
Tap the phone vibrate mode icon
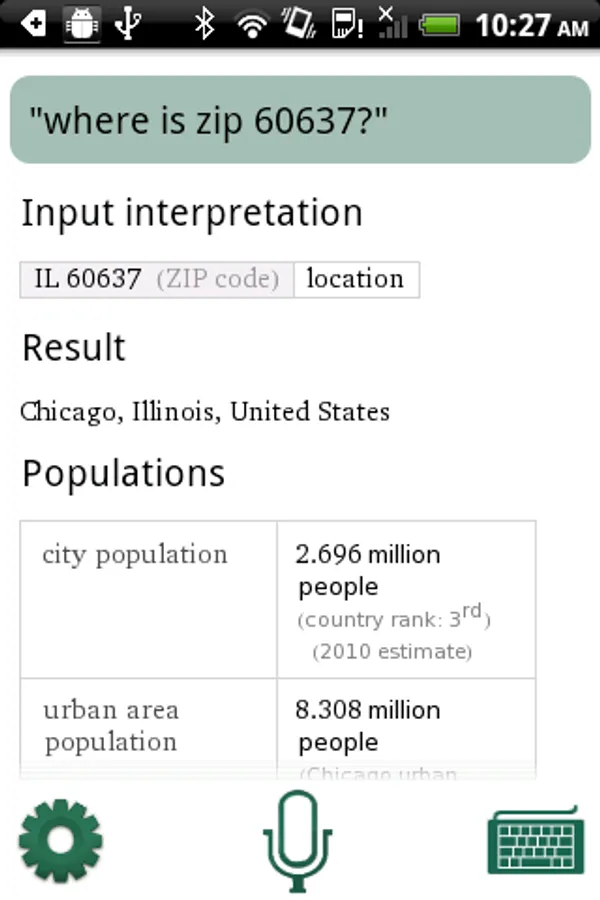coord(298,24)
